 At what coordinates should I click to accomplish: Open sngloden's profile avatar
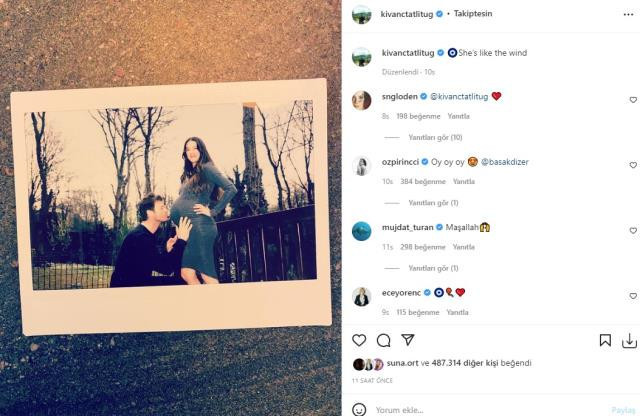[361, 98]
